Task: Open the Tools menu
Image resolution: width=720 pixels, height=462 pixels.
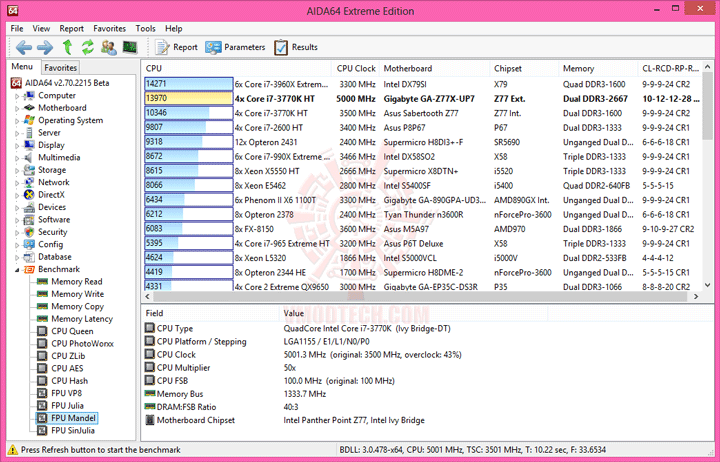Action: tap(146, 28)
